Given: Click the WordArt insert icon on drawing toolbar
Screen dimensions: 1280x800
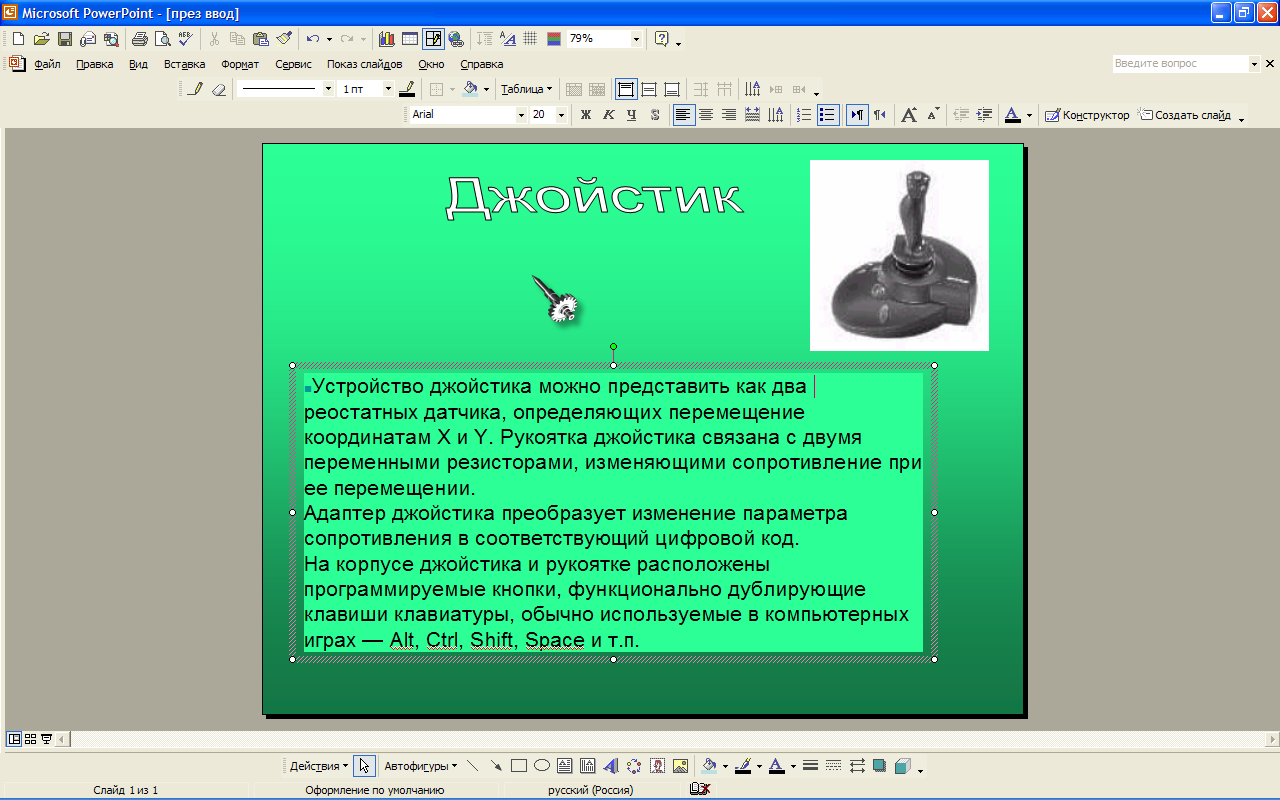Looking at the screenshot, I should coord(610,766).
